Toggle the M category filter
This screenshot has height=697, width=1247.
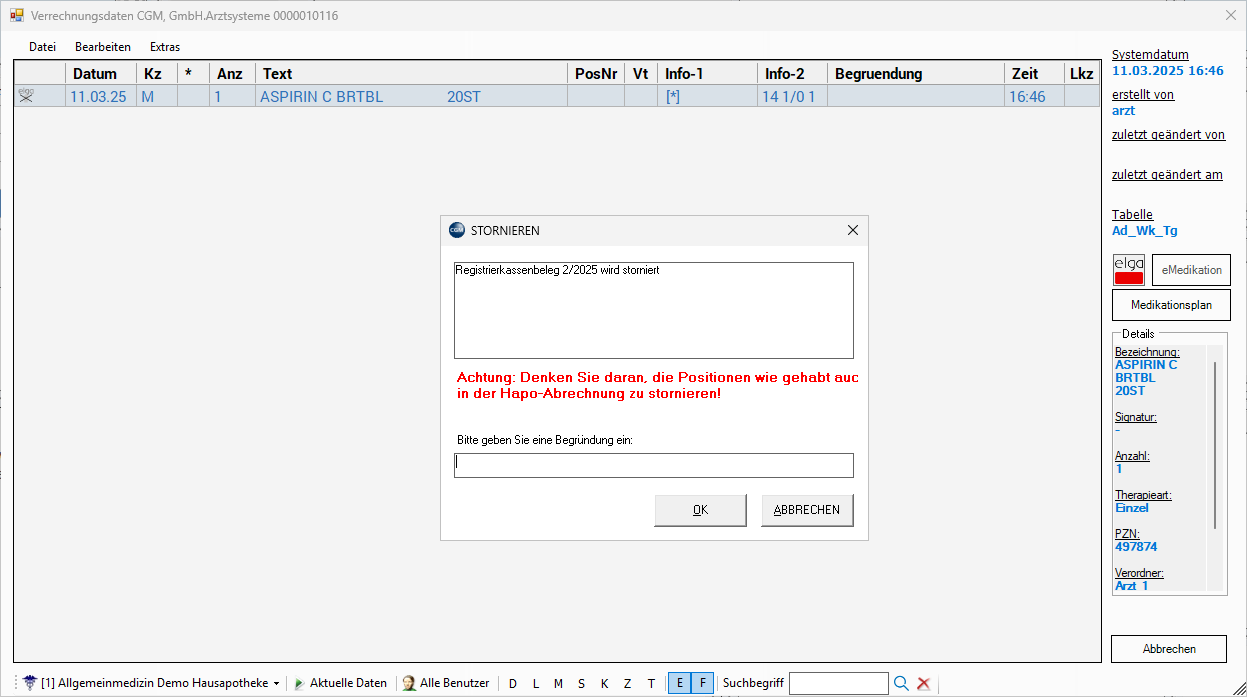click(558, 683)
